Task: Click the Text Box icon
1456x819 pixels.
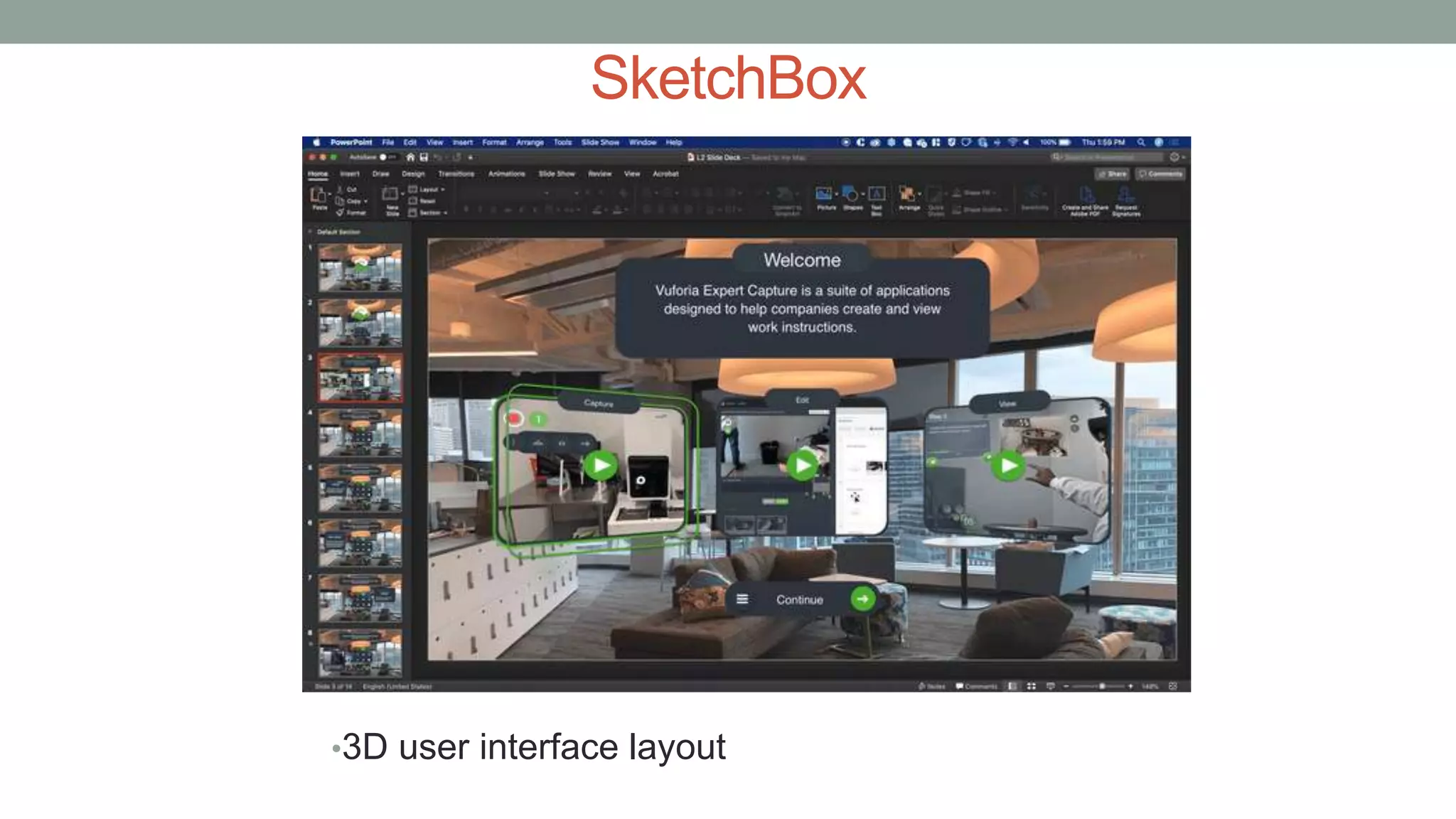Action: click(x=877, y=194)
